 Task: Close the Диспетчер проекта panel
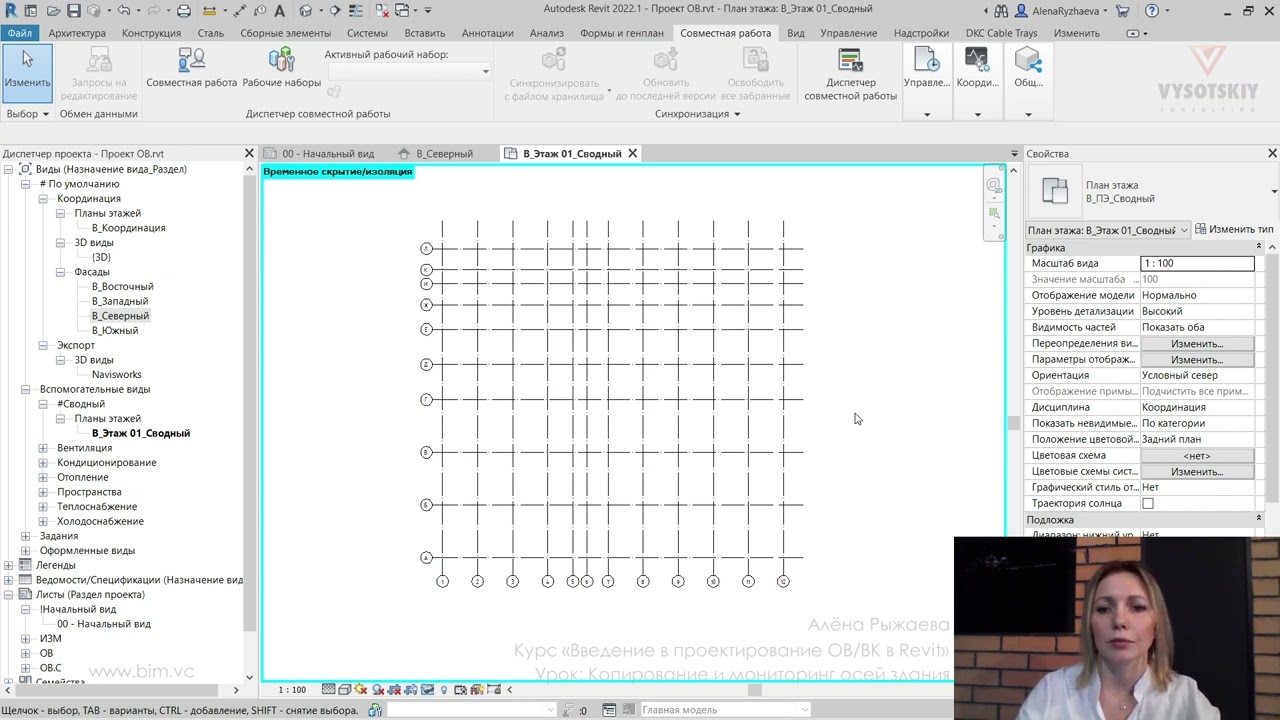pos(249,154)
